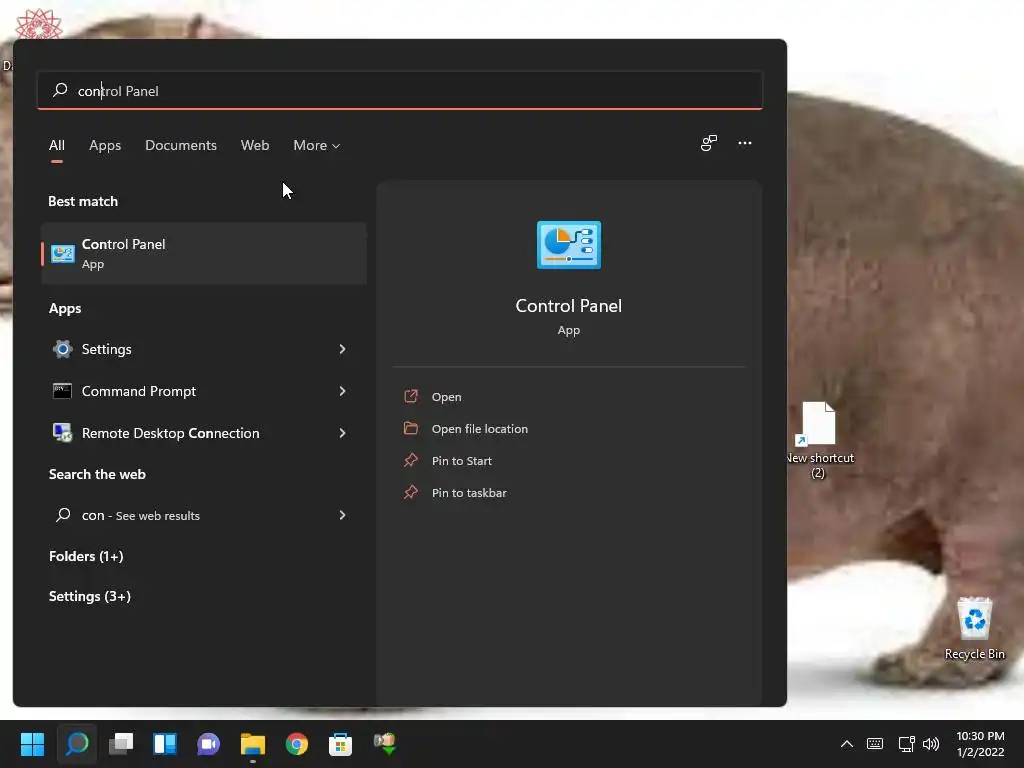Select the All filter tab
The image size is (1024, 768).
[57, 145]
